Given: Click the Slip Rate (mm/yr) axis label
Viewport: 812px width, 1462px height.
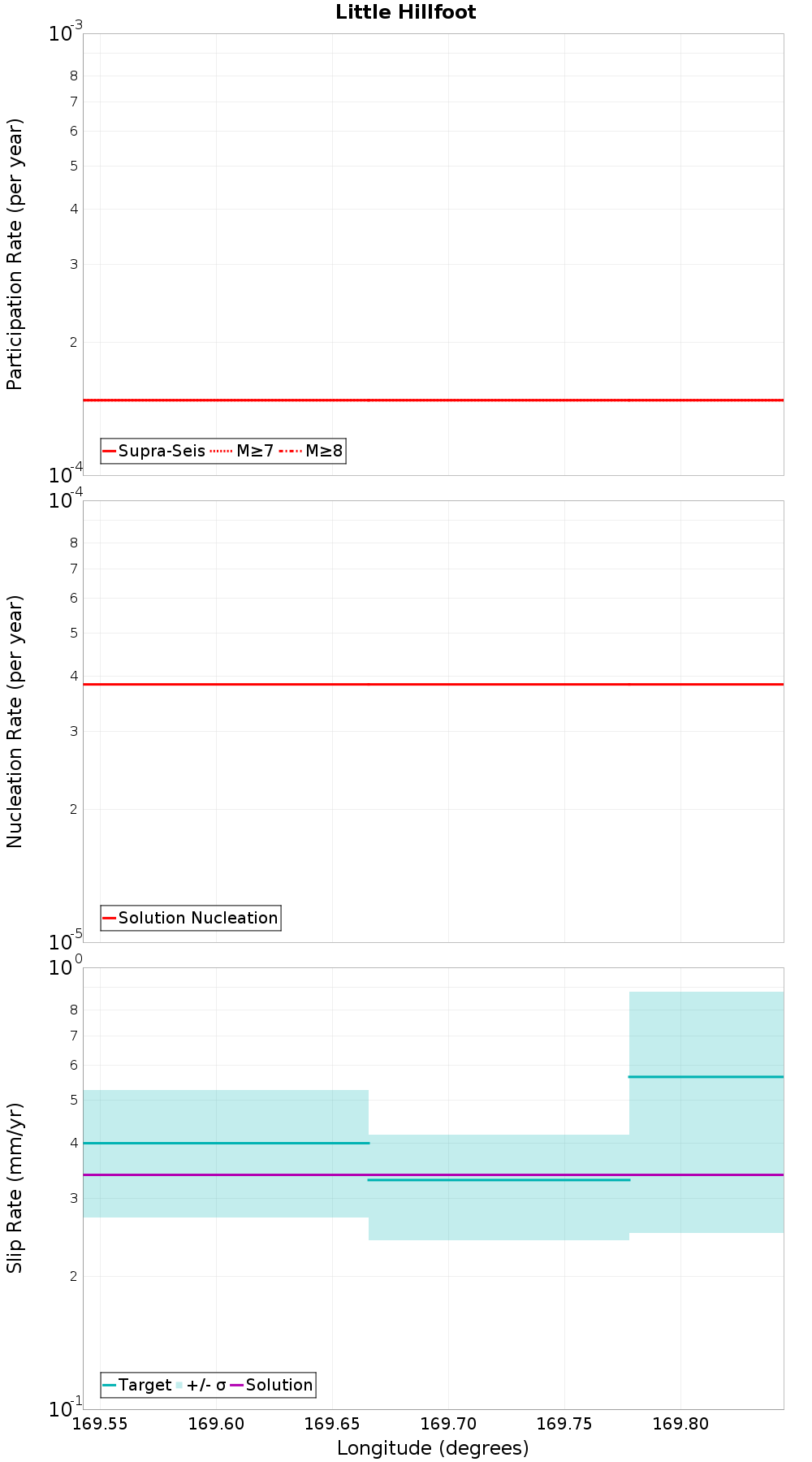Looking at the screenshot, I should [15, 1187].
